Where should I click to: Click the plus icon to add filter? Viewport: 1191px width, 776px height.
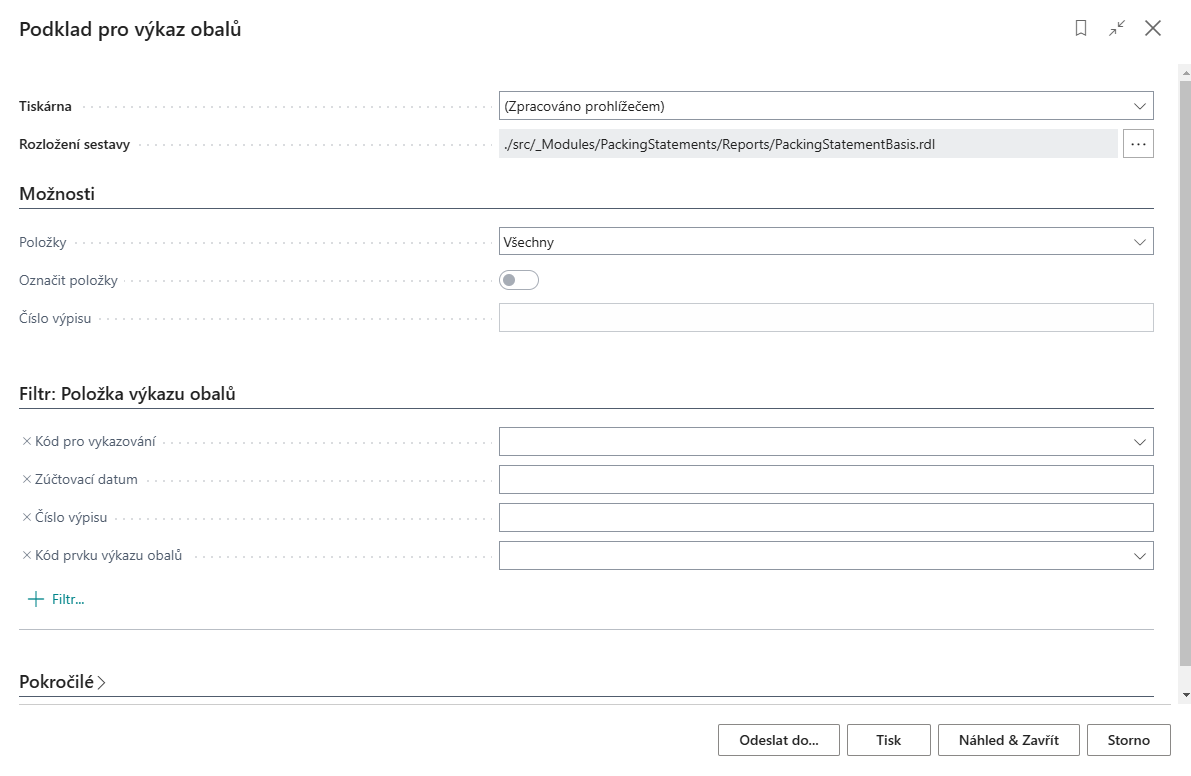point(36,599)
